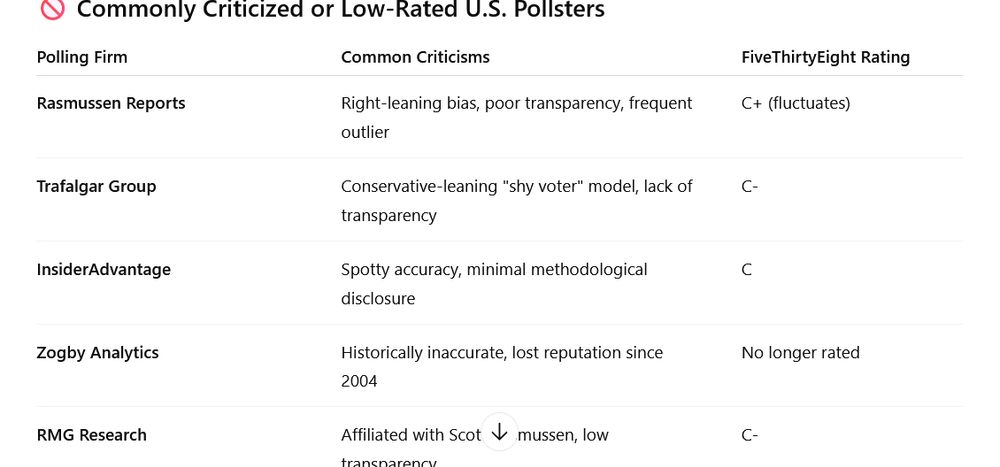This screenshot has width=1000, height=467.
Task: Click the C+ (fluctuates) rating
Action: [x=796, y=103]
